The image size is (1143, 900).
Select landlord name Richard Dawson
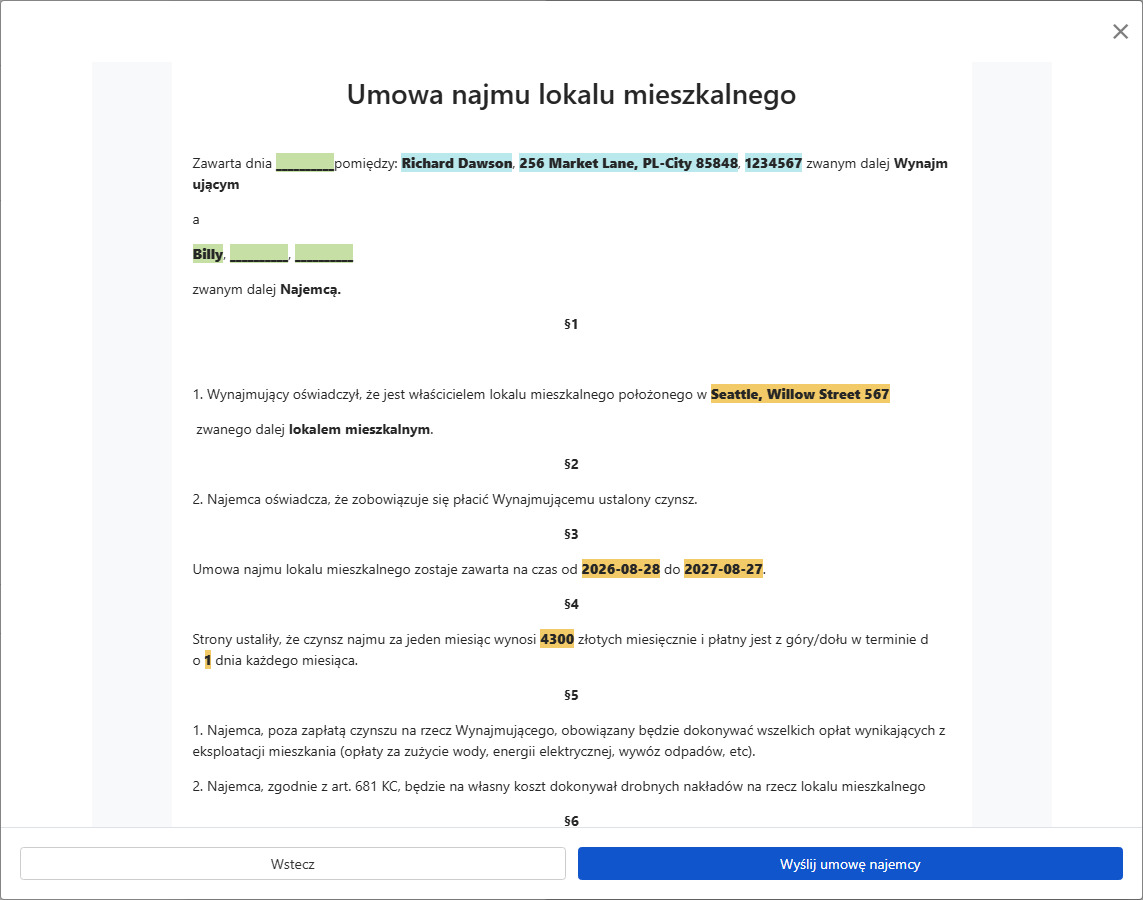(457, 163)
